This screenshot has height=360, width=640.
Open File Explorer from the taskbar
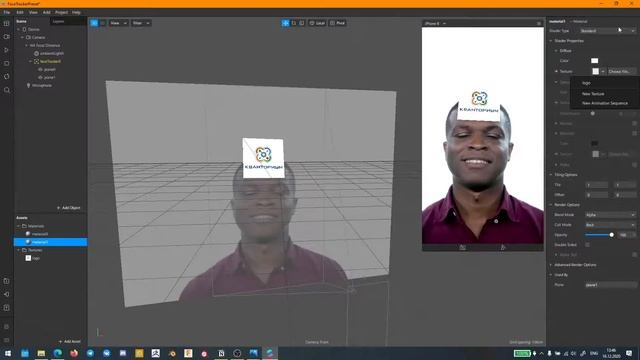(41, 353)
